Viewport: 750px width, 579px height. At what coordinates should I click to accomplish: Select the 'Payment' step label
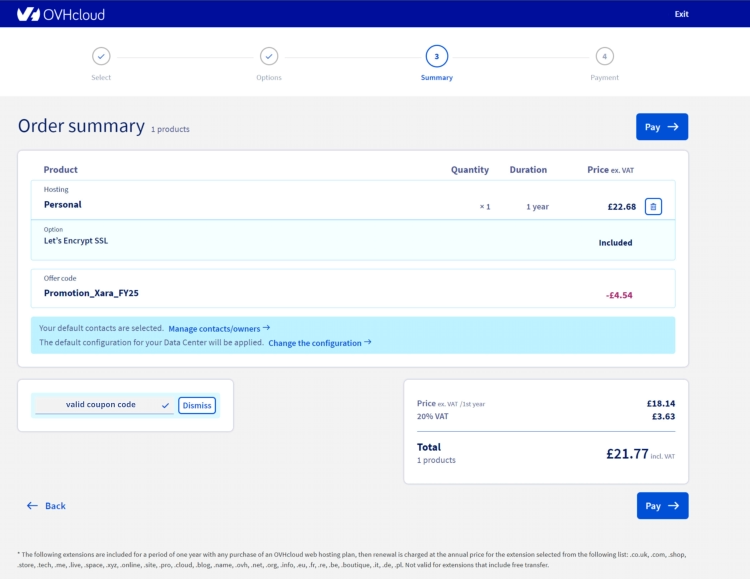pyautogui.click(x=605, y=78)
